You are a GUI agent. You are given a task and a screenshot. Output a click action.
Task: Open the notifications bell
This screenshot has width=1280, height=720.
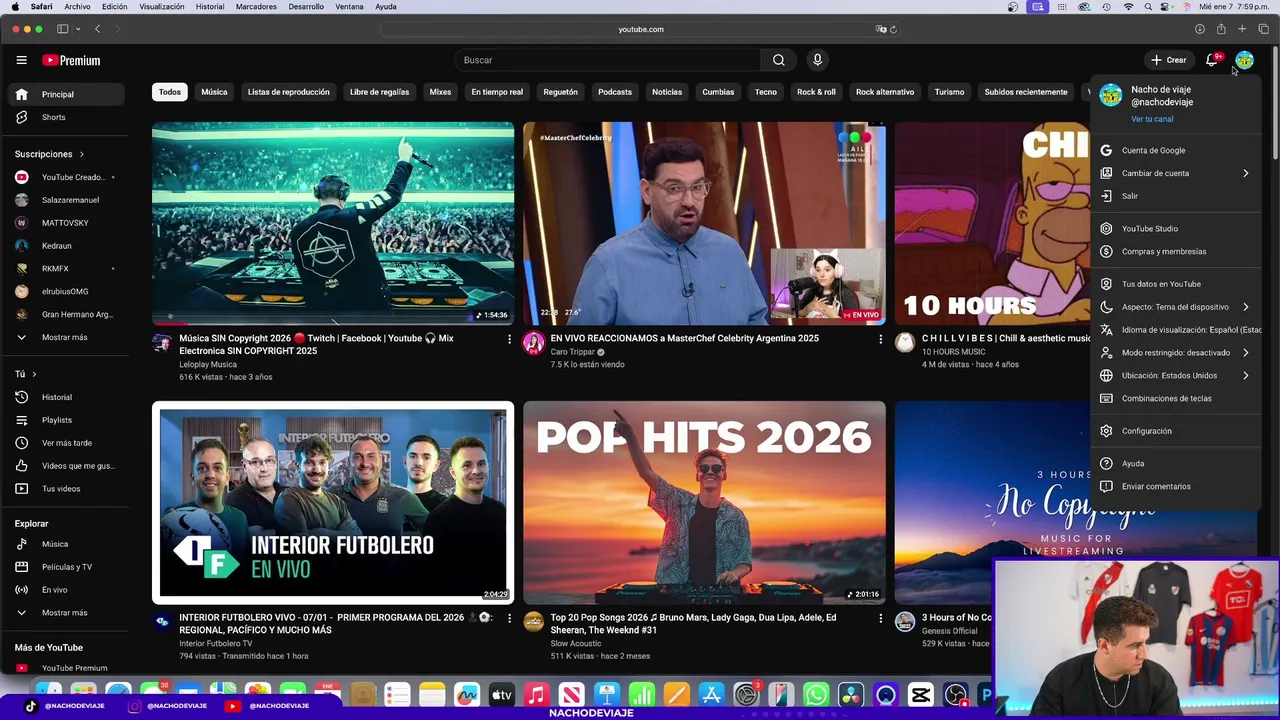click(x=1212, y=60)
